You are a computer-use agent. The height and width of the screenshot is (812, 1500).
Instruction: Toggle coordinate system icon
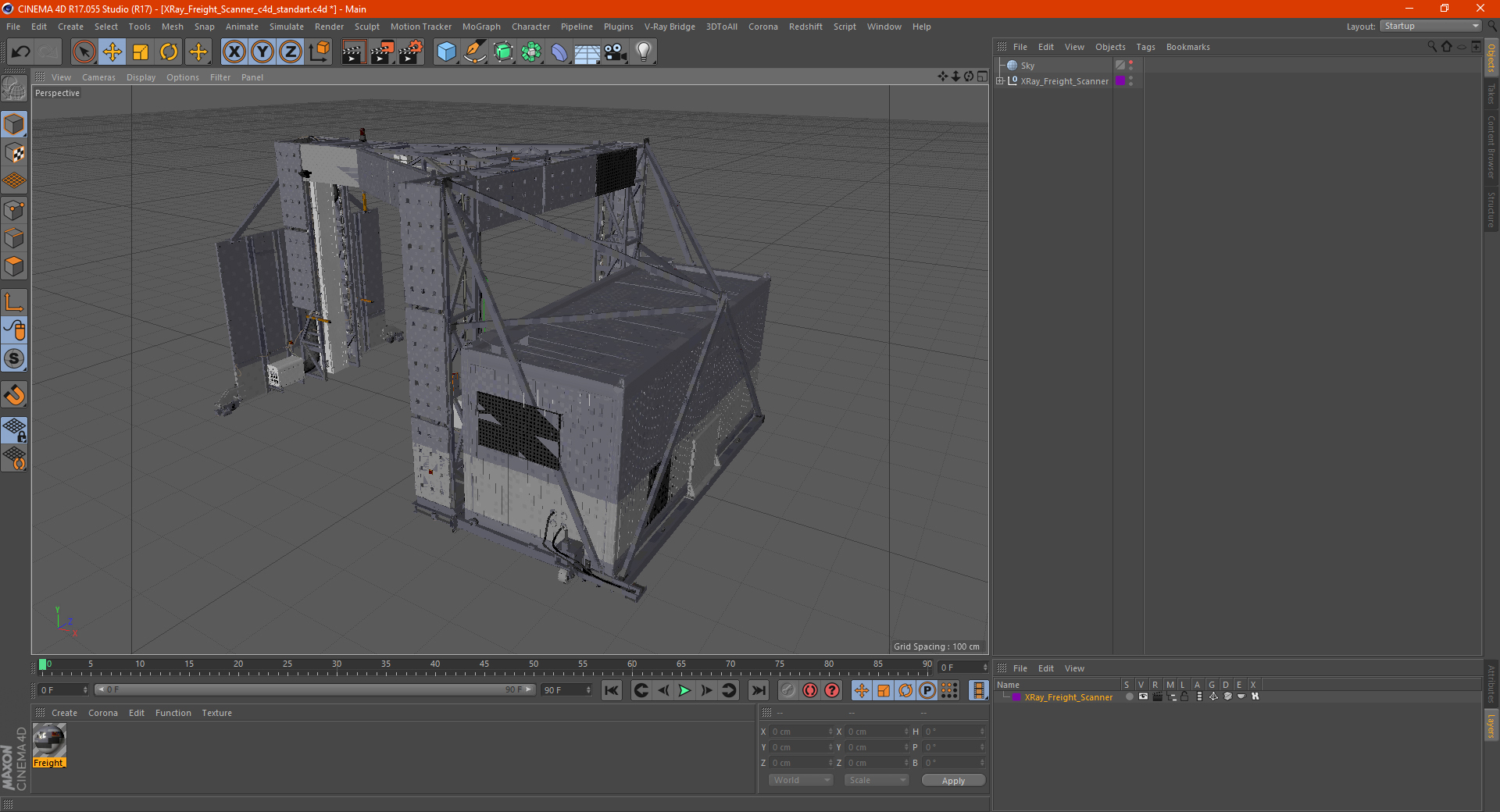tap(320, 52)
